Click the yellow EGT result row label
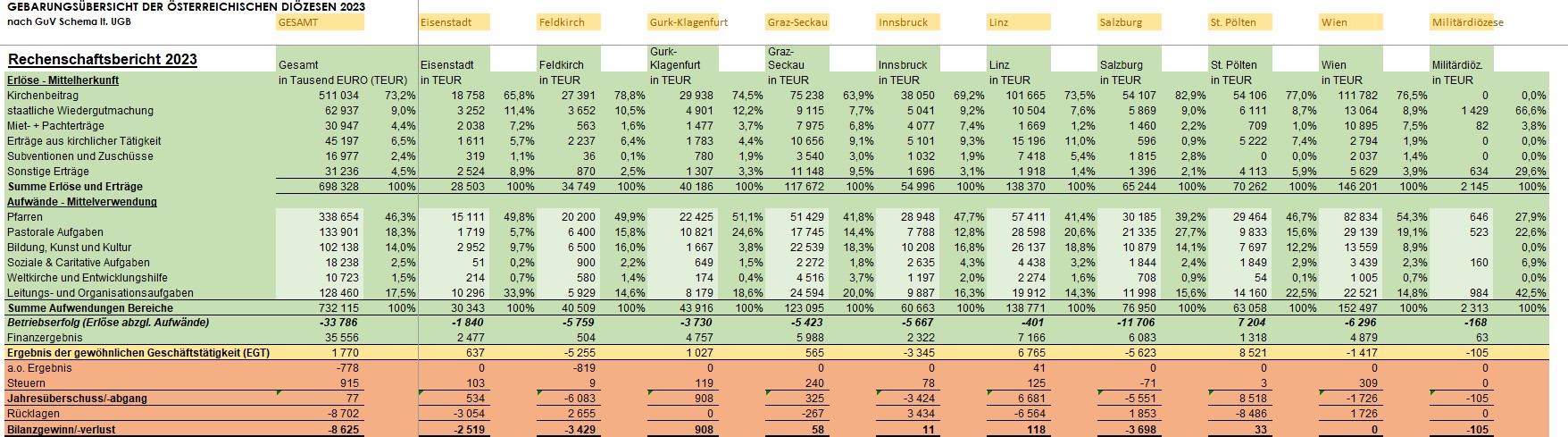Screen dimensions: 1568x437 click(138, 353)
